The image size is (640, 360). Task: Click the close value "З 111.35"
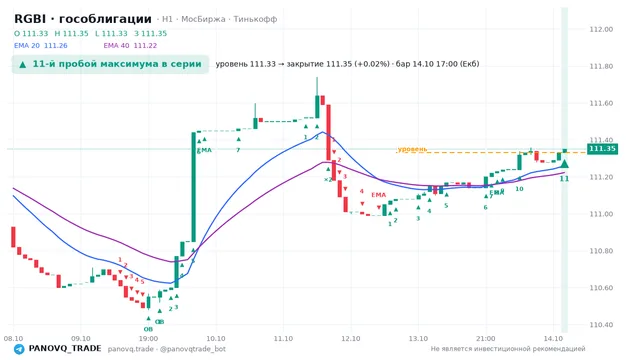pyautogui.click(x=151, y=33)
